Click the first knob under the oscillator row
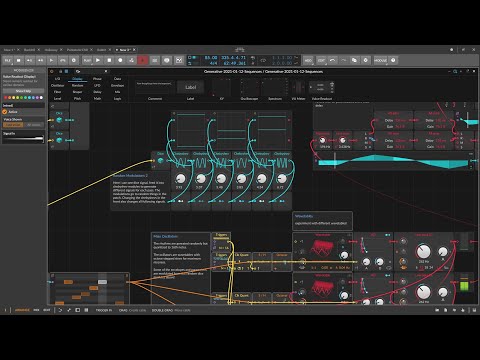 (x=180, y=179)
